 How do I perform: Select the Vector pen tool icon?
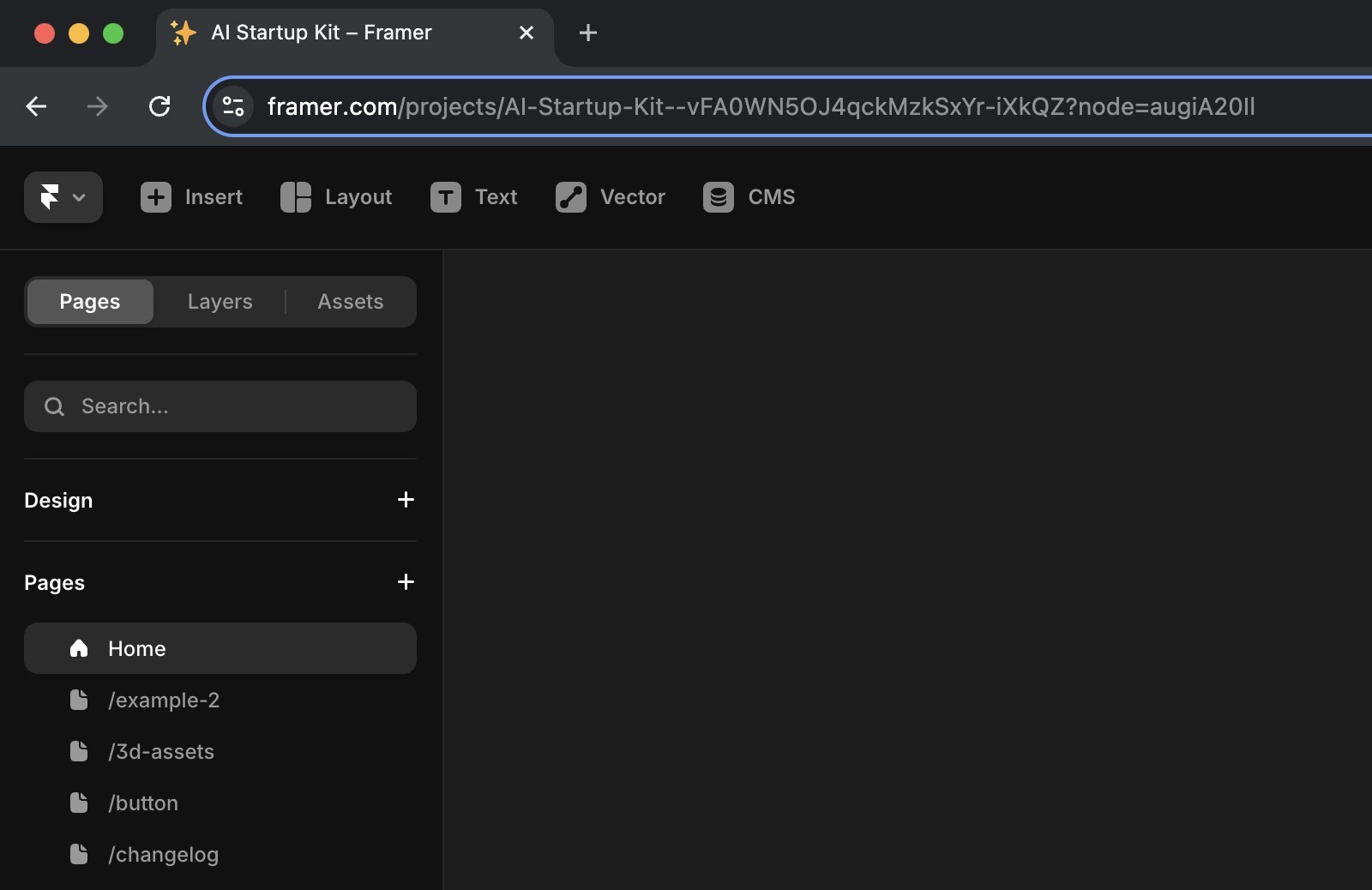pos(571,197)
